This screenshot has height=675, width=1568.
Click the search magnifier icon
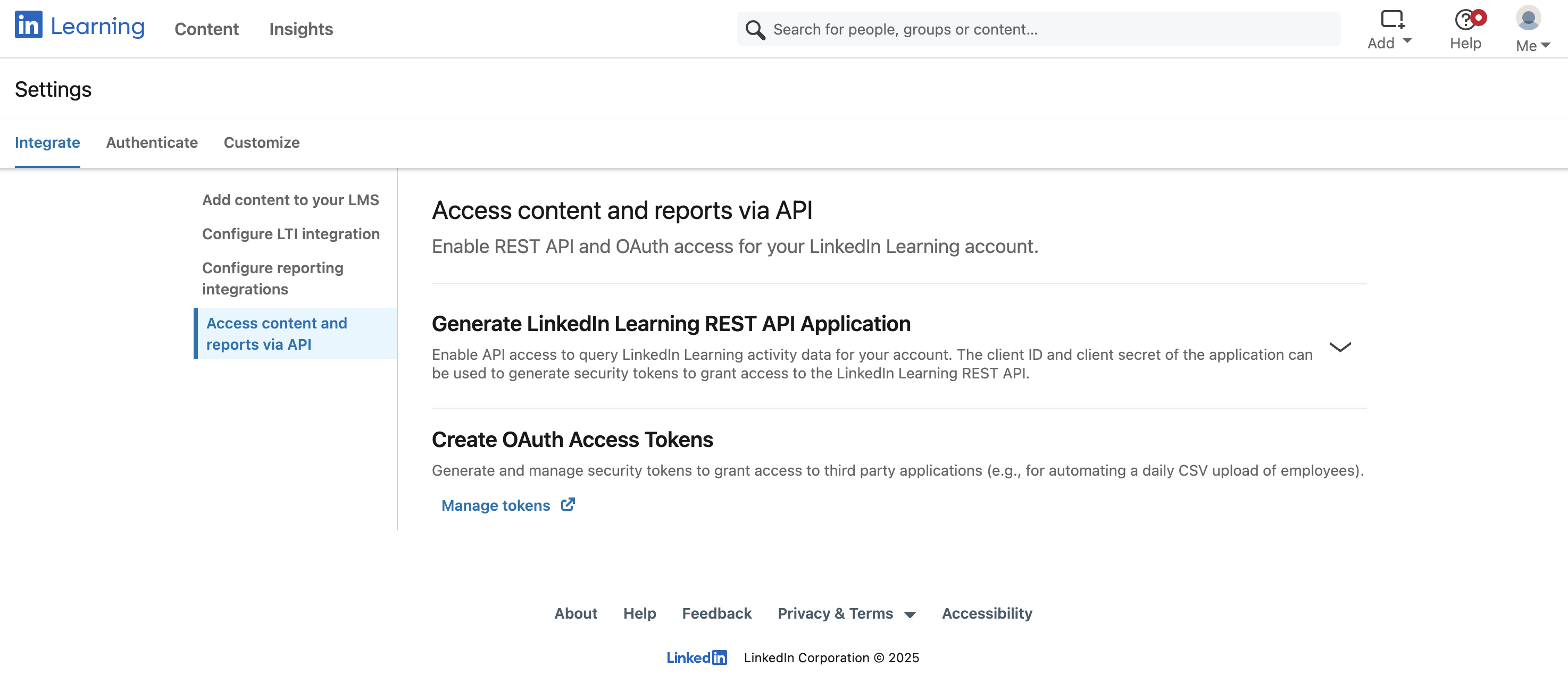pos(755,29)
